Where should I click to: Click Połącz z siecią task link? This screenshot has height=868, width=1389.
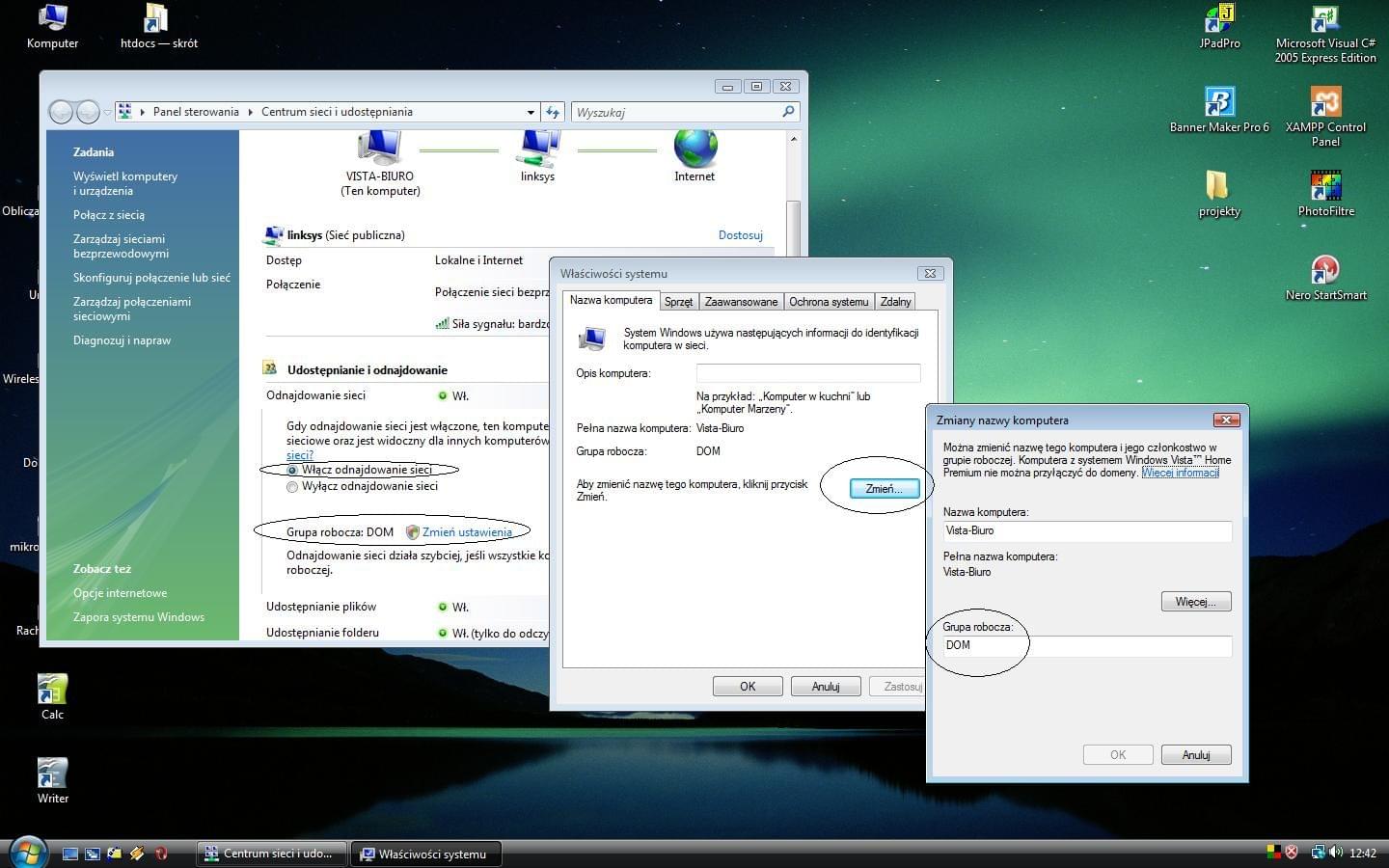click(109, 215)
